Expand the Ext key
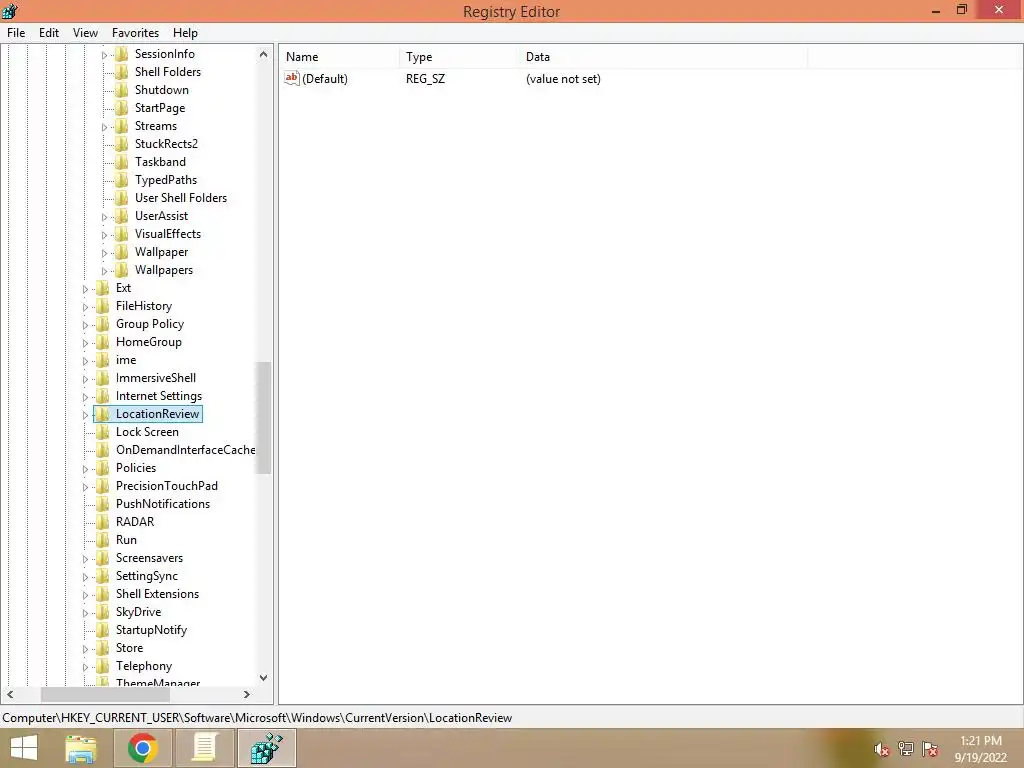 click(x=86, y=289)
